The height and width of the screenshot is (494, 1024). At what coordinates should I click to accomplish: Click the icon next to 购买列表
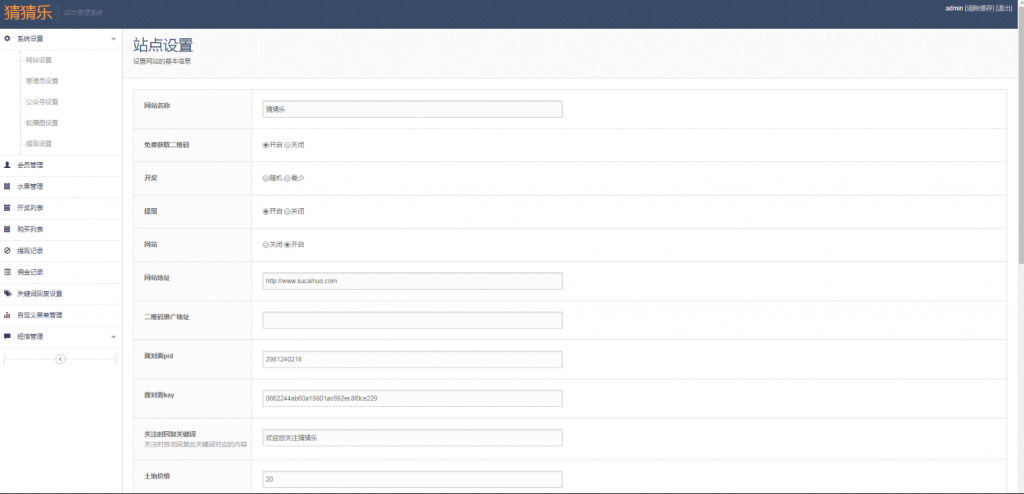coord(8,229)
